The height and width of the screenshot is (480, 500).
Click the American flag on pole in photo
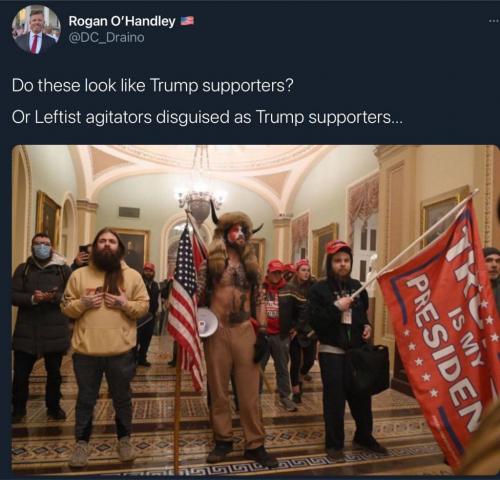pos(186,305)
